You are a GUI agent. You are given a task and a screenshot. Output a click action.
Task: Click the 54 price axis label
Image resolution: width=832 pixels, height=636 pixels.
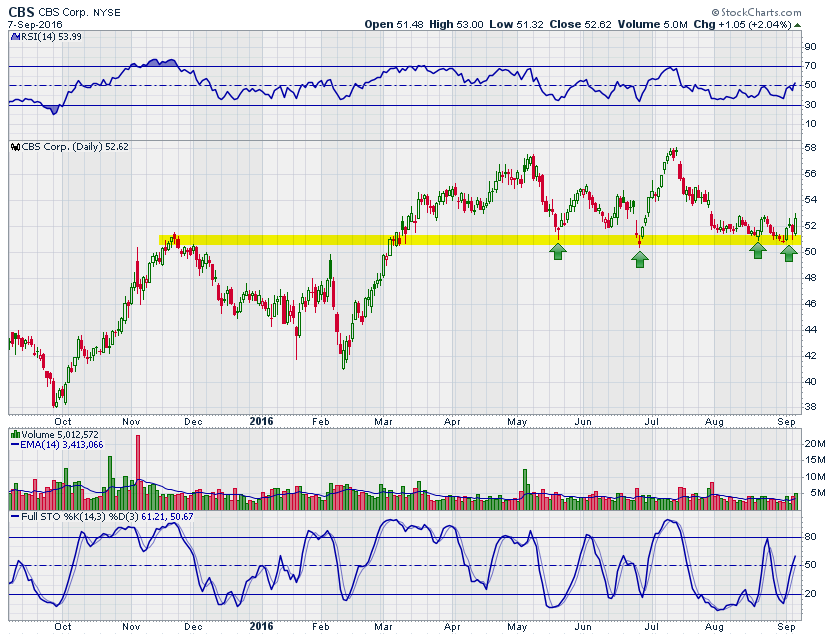click(810, 200)
